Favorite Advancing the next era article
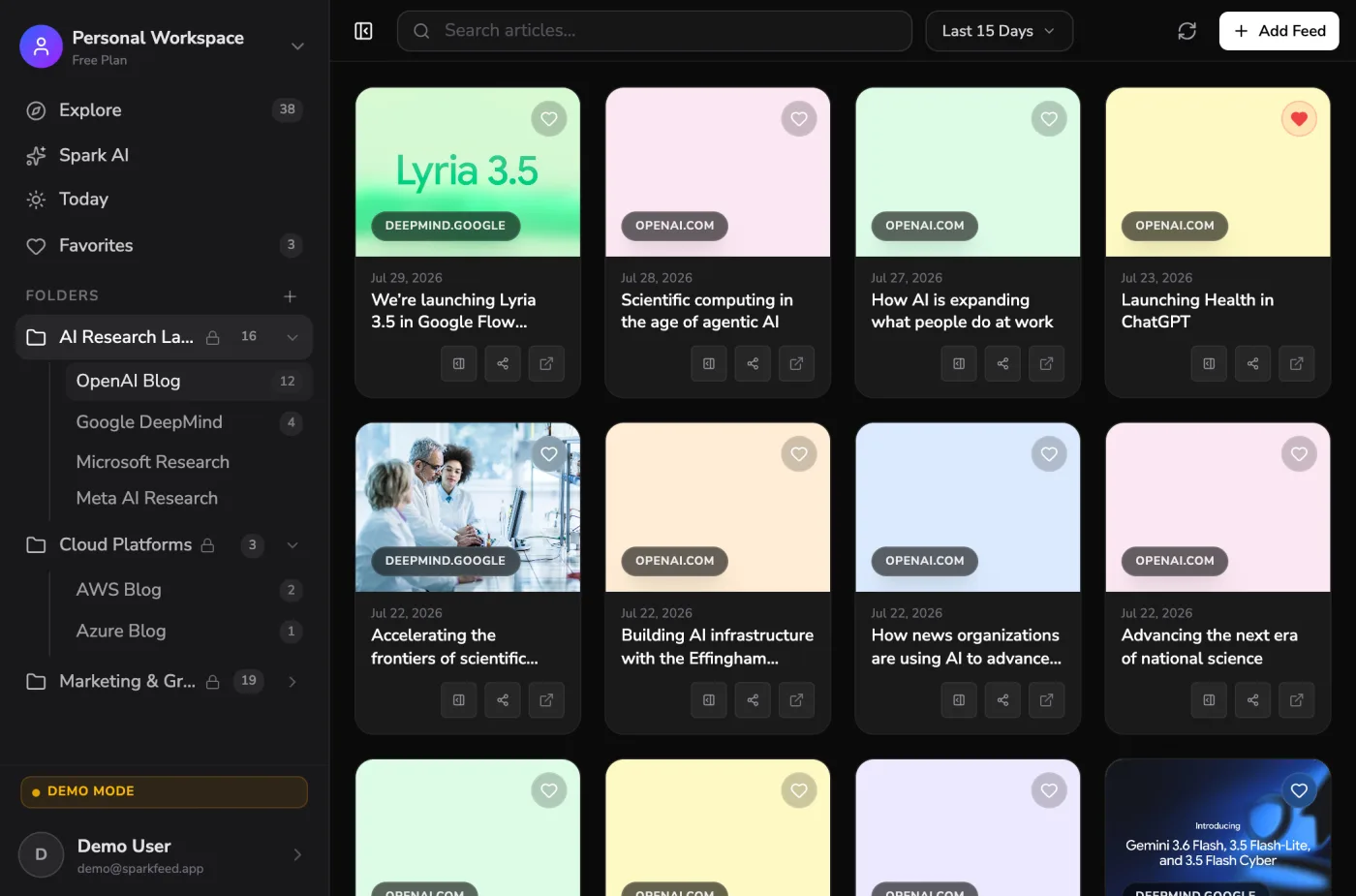Image resolution: width=1356 pixels, height=896 pixels. [1299, 454]
